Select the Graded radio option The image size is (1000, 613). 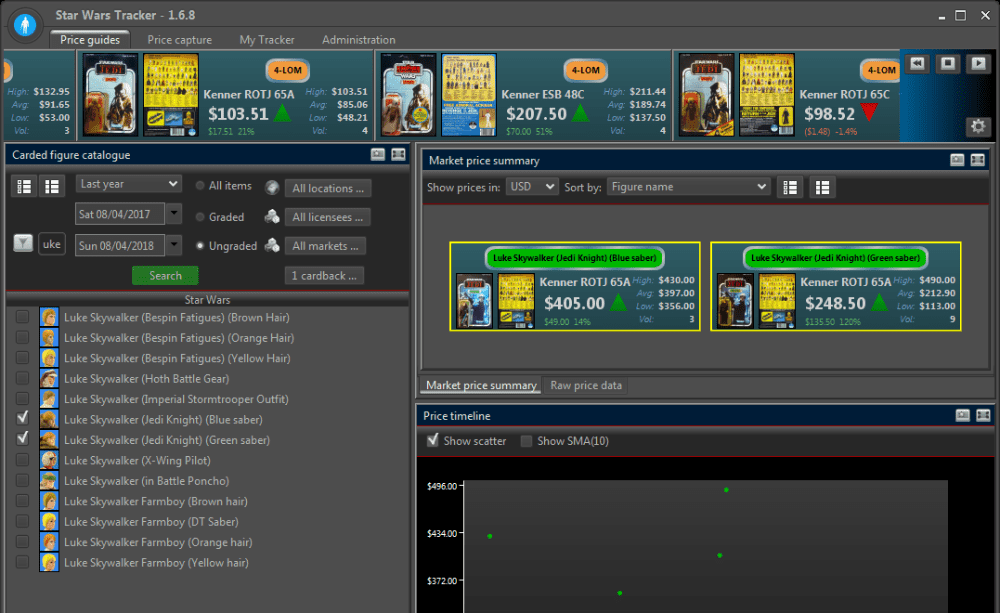click(x=200, y=217)
